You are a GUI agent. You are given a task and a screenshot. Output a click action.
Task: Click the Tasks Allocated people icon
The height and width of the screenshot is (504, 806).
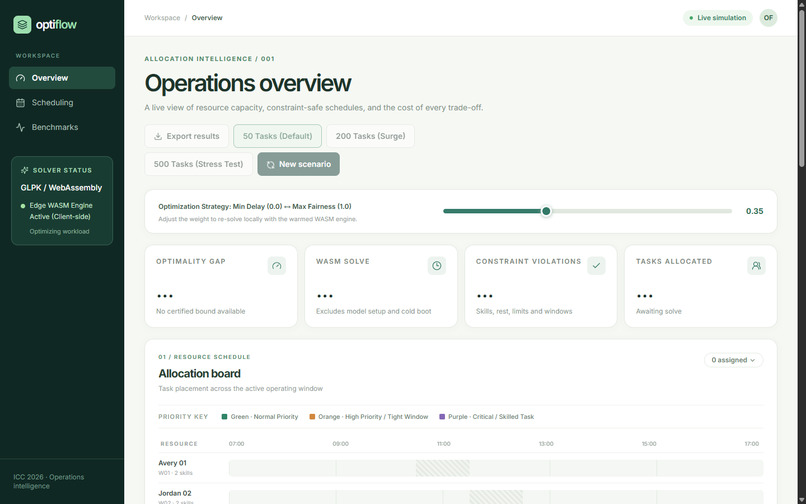click(x=756, y=266)
